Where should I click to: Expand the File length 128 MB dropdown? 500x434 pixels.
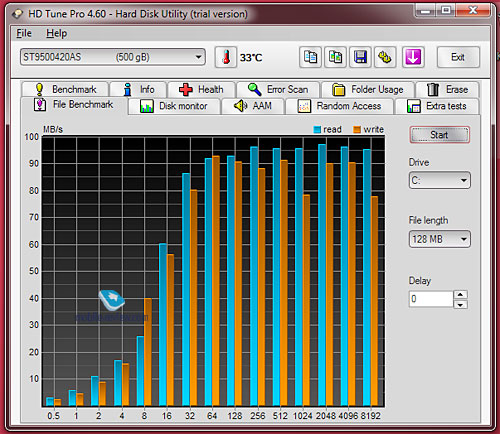point(439,239)
